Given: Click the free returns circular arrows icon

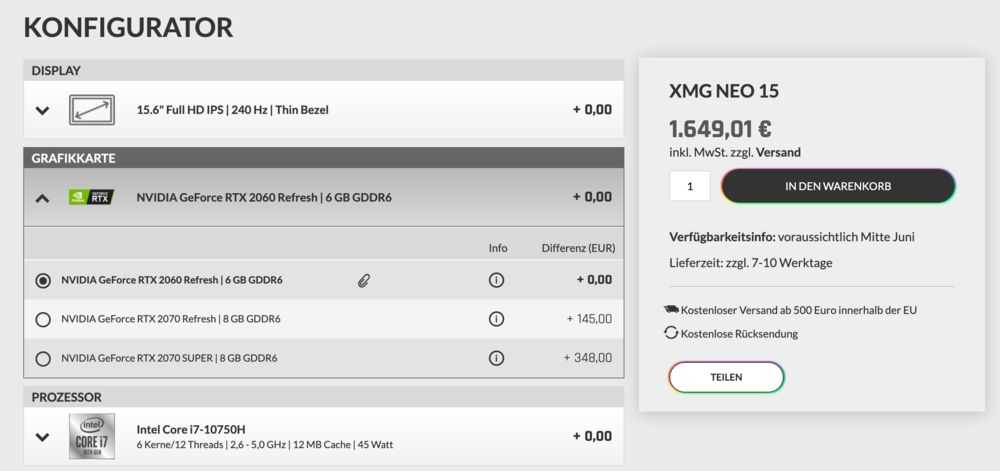Looking at the screenshot, I should point(671,333).
